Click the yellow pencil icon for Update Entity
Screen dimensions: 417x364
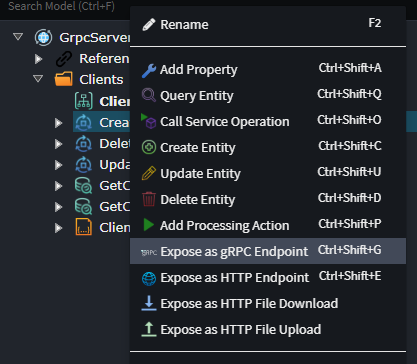pos(149,173)
